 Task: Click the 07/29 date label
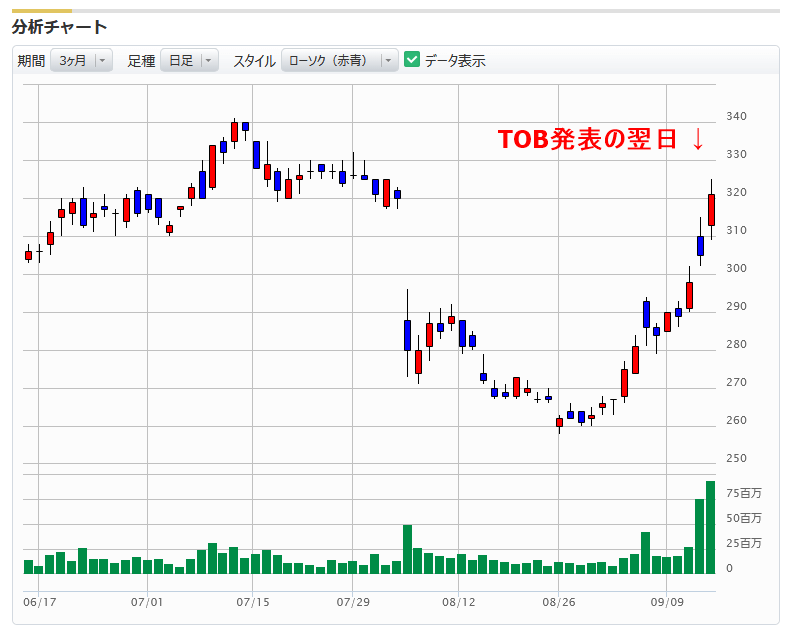coord(353,602)
